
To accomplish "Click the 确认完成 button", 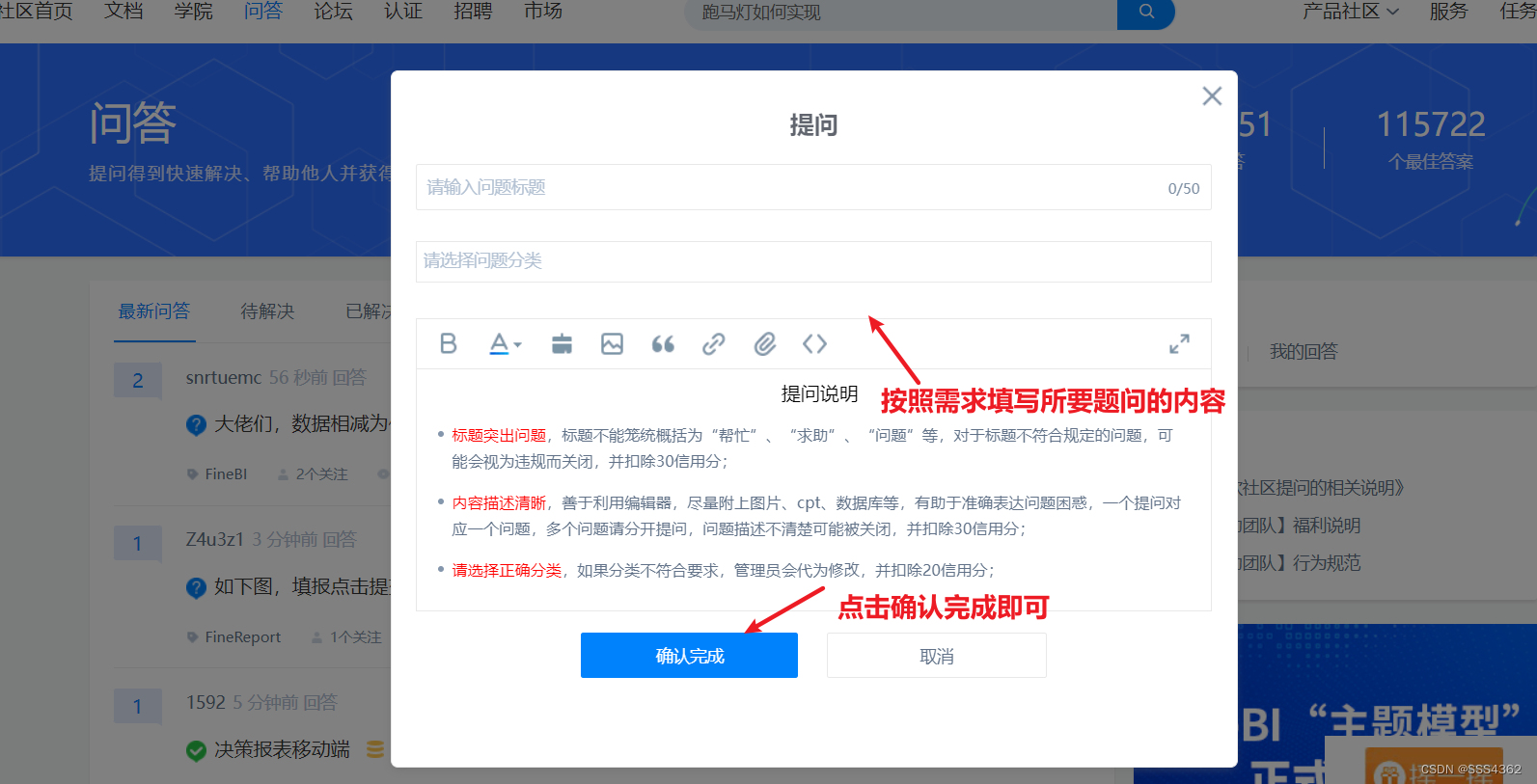I will [x=689, y=656].
